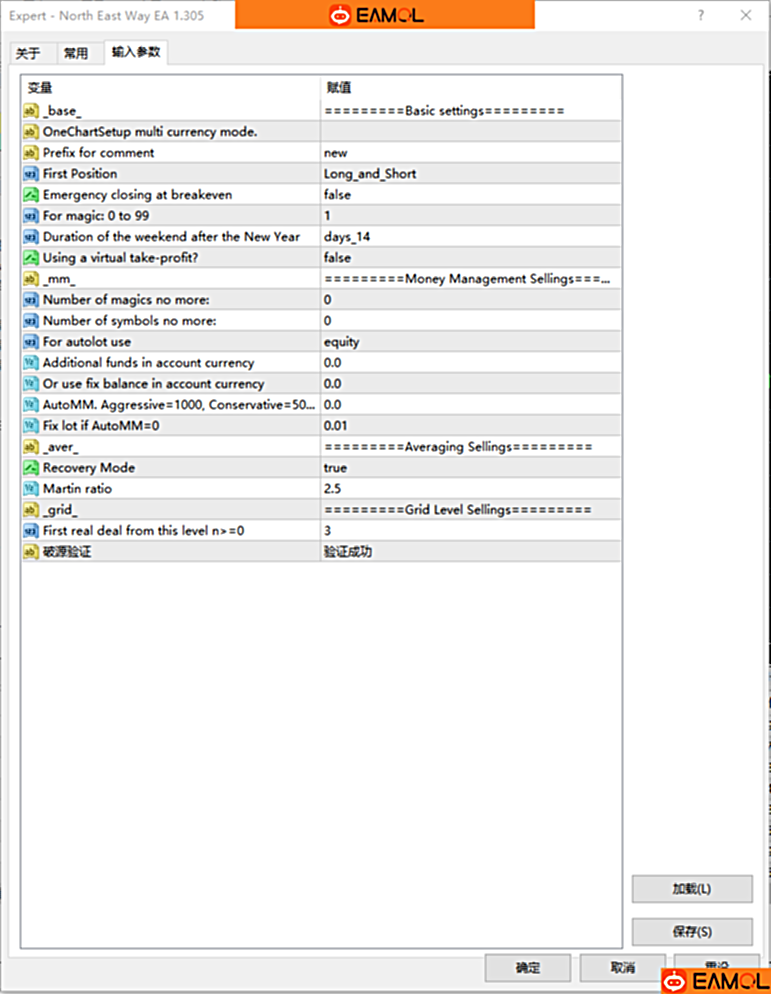771x994 pixels.
Task: Select the 输入参数 tab
Action: coord(136,52)
